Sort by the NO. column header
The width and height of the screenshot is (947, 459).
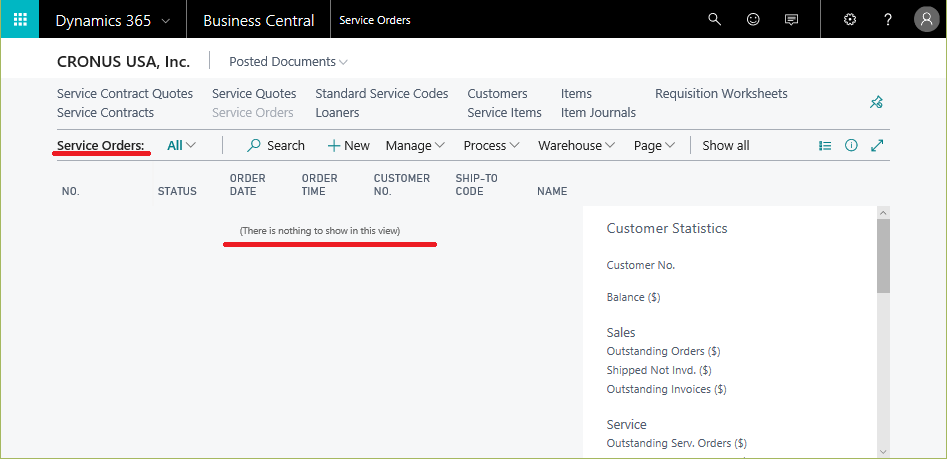coord(71,191)
